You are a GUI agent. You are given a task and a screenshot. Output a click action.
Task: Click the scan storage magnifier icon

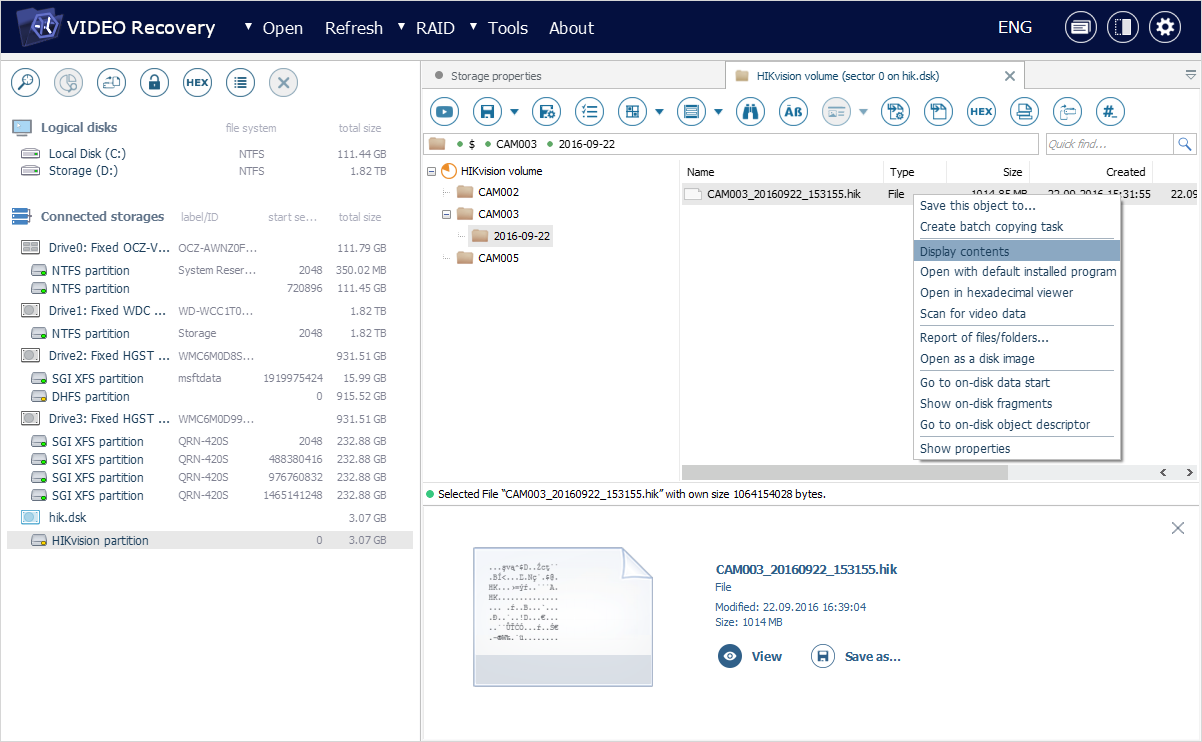pos(25,83)
